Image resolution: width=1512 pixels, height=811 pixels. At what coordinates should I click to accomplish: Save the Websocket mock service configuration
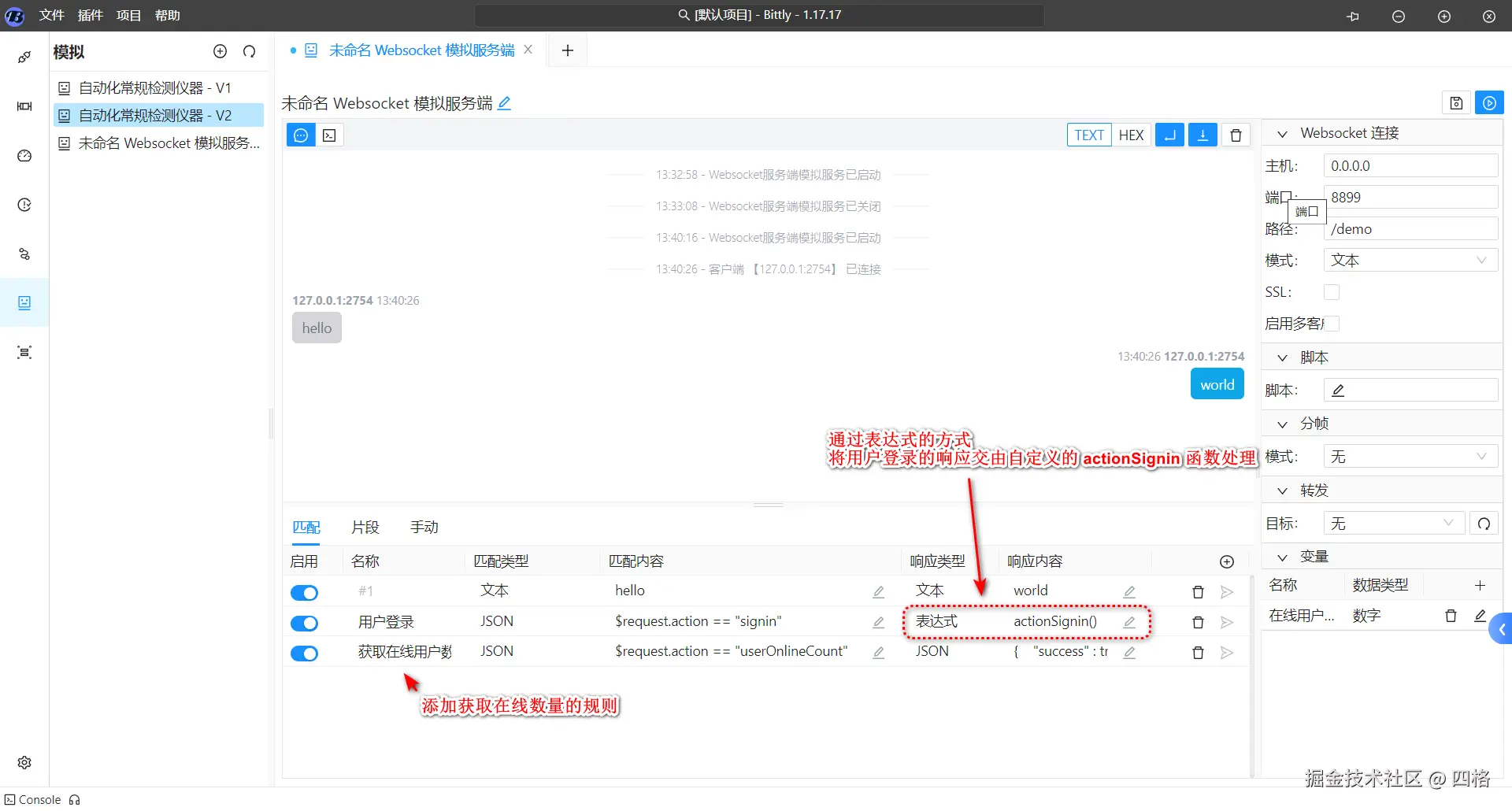[1456, 103]
